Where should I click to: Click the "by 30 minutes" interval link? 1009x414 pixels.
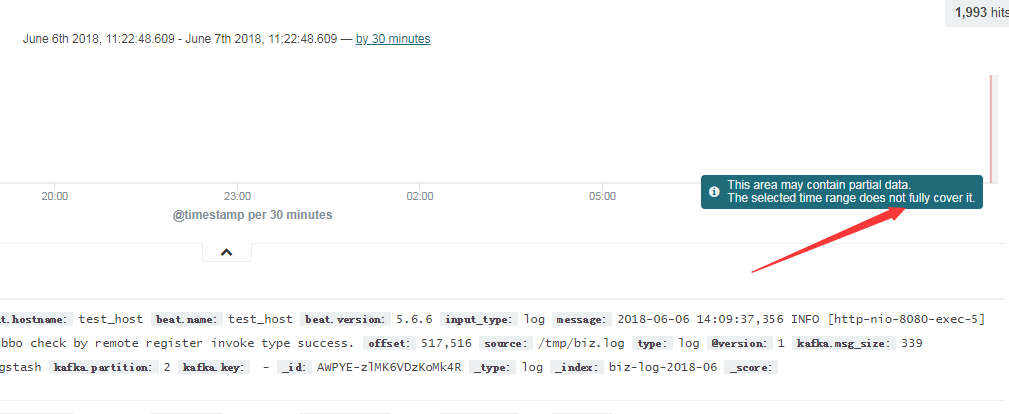pos(393,39)
